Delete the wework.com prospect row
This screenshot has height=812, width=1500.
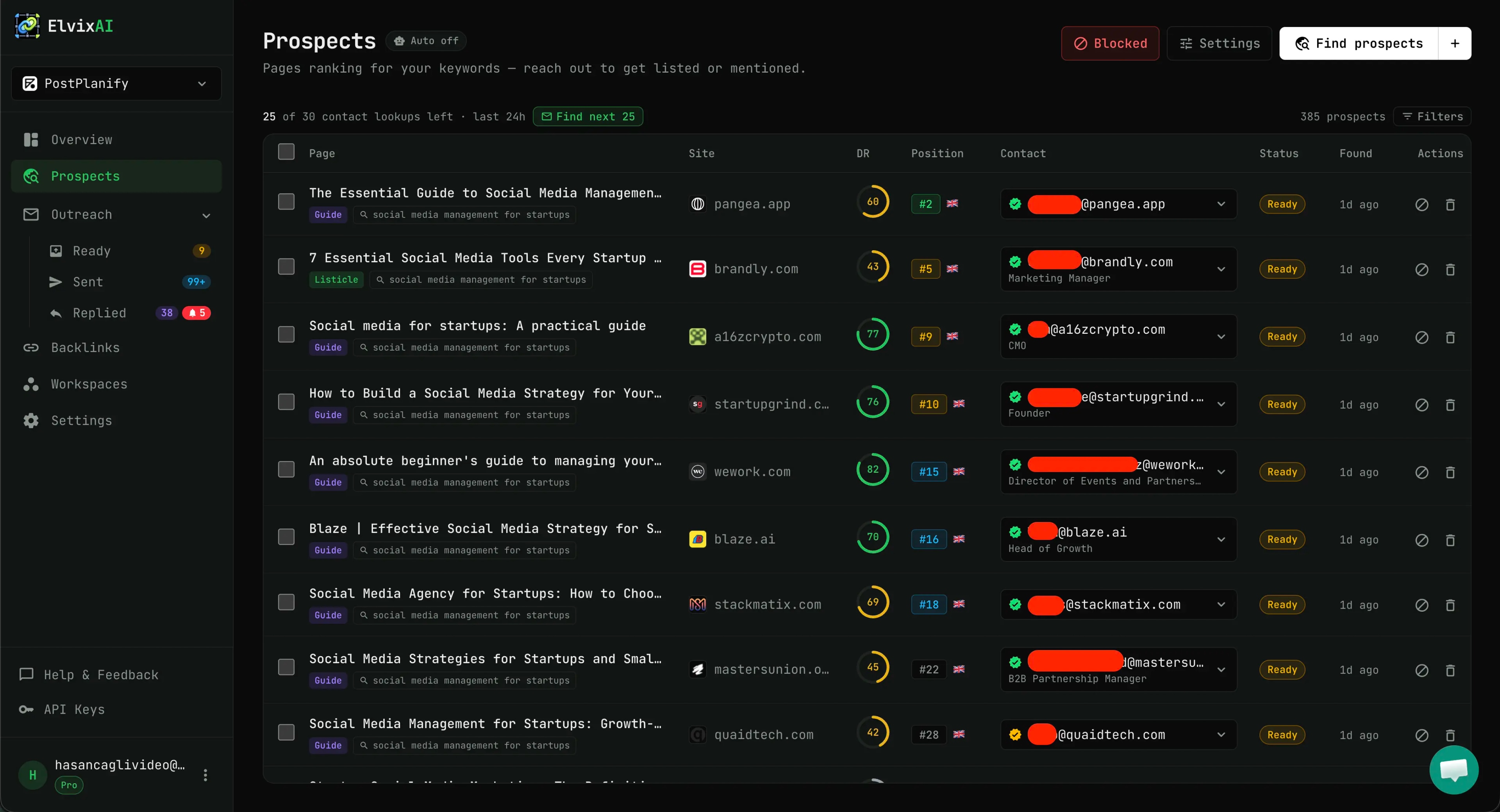1450,472
